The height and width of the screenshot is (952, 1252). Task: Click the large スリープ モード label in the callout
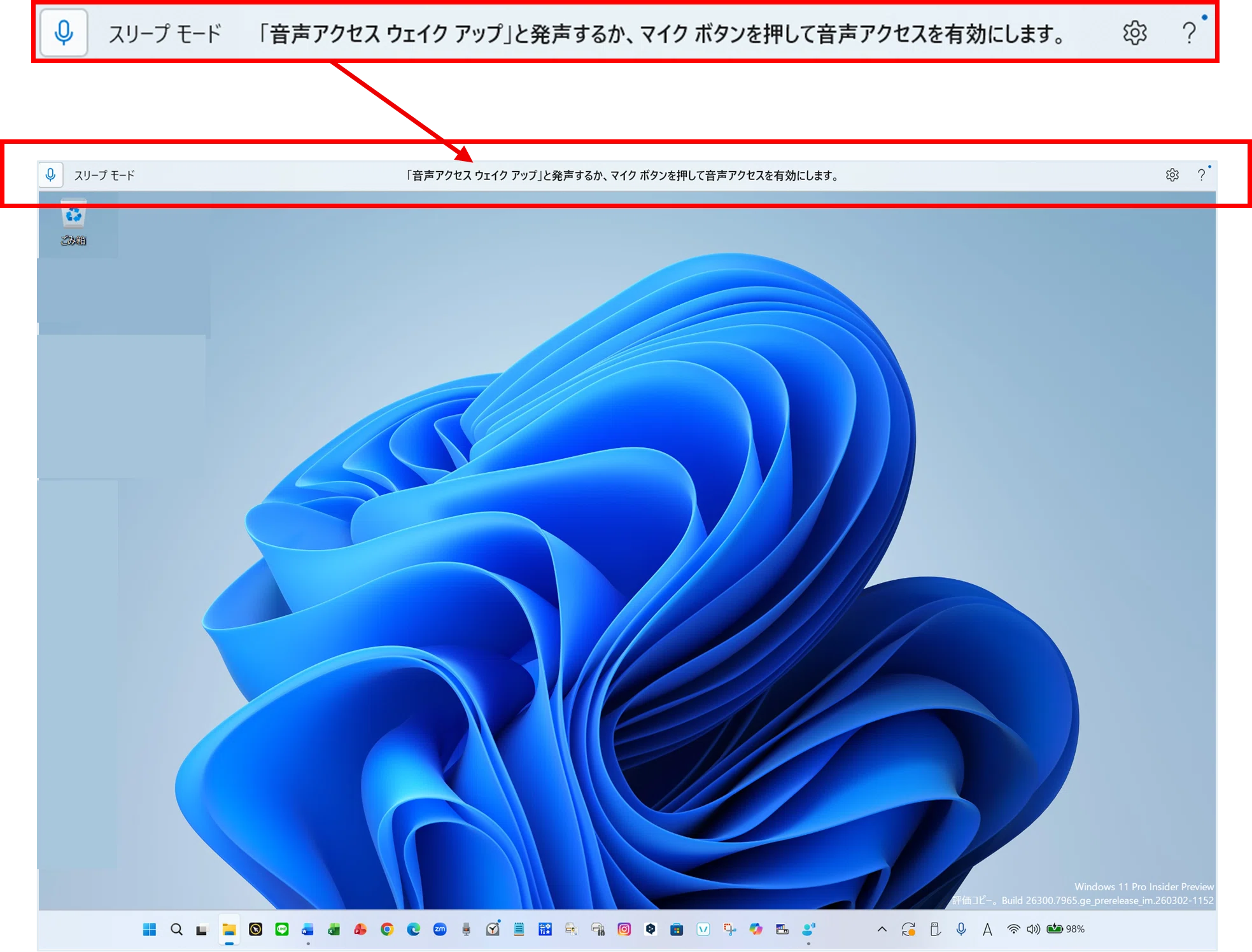165,33
